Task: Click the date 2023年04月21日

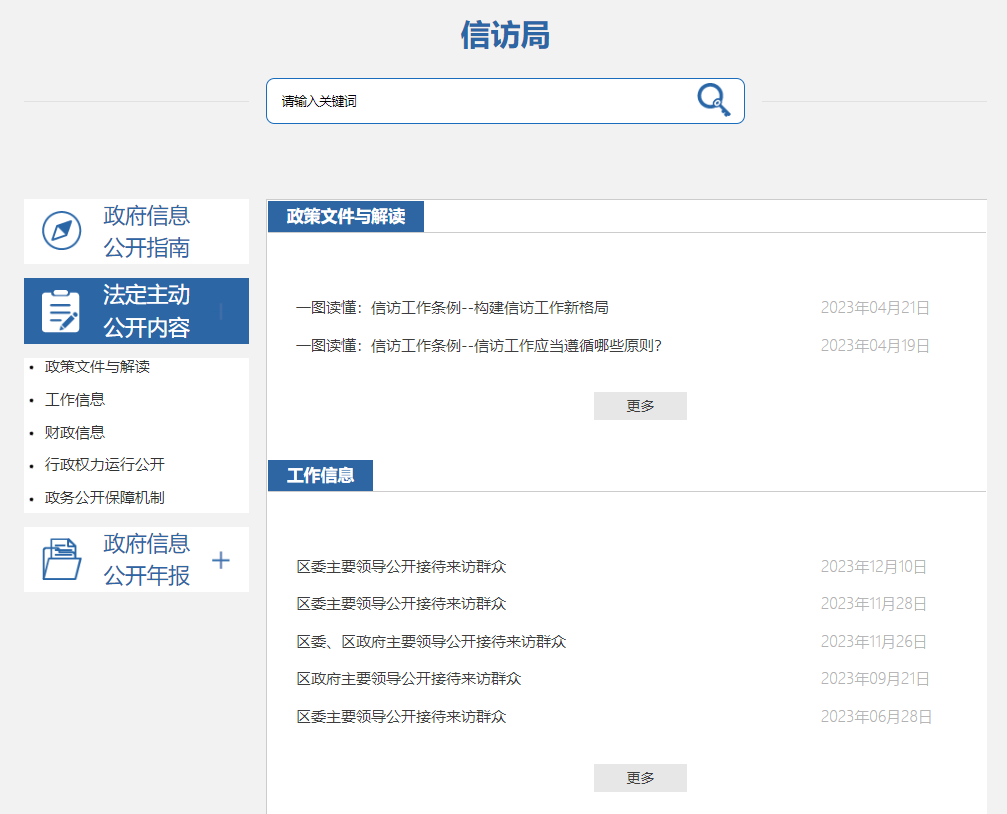Action: tap(875, 308)
